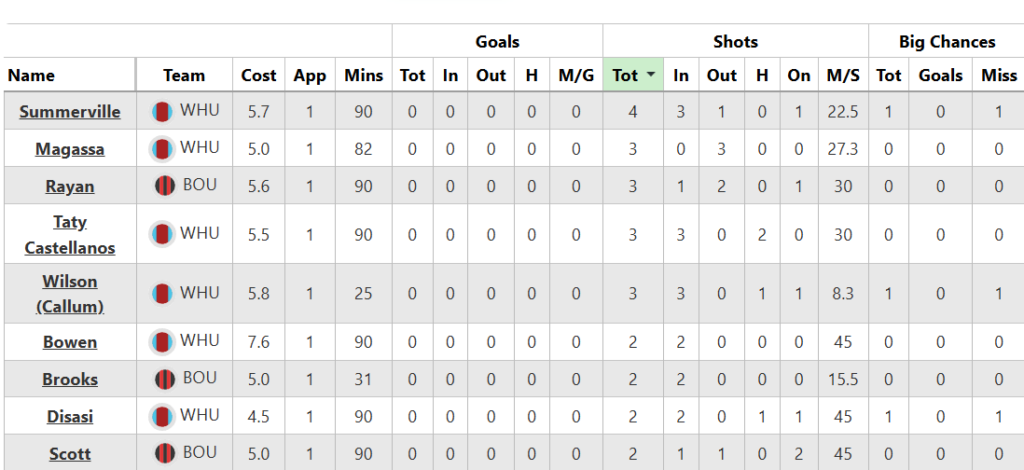The image size is (1024, 470).
Task: Click the BOU badge in Brooks's row
Action: click(x=165, y=379)
